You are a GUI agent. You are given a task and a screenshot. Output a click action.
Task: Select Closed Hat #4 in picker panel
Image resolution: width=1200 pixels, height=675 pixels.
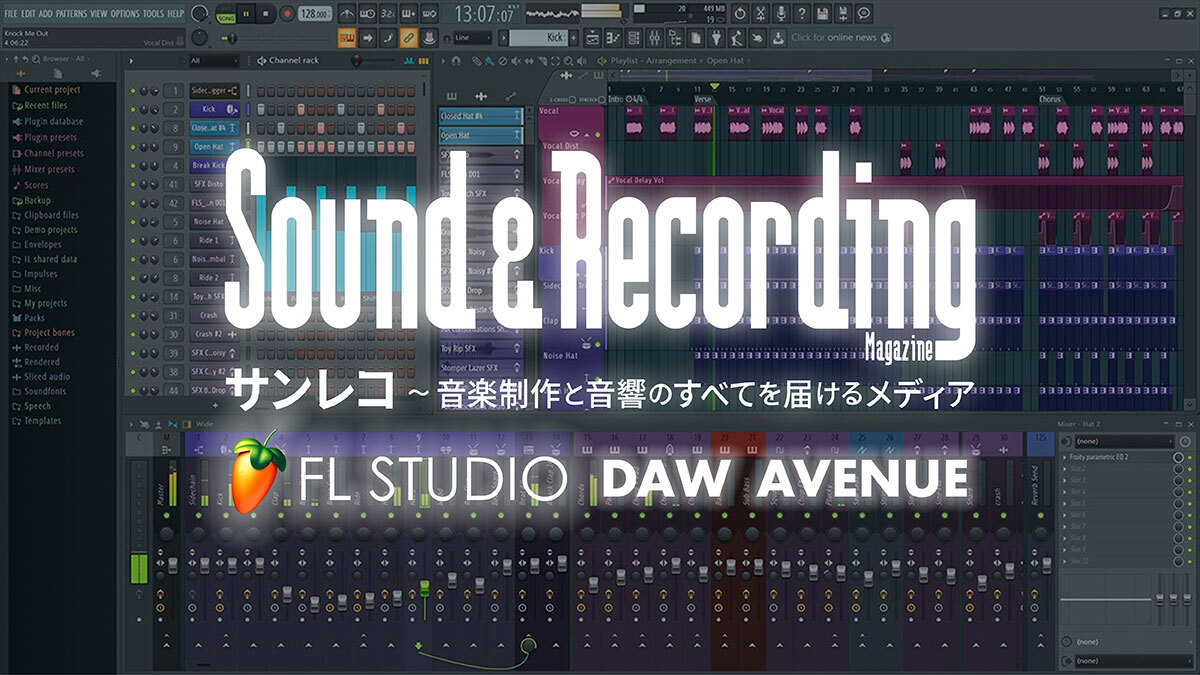tap(481, 117)
